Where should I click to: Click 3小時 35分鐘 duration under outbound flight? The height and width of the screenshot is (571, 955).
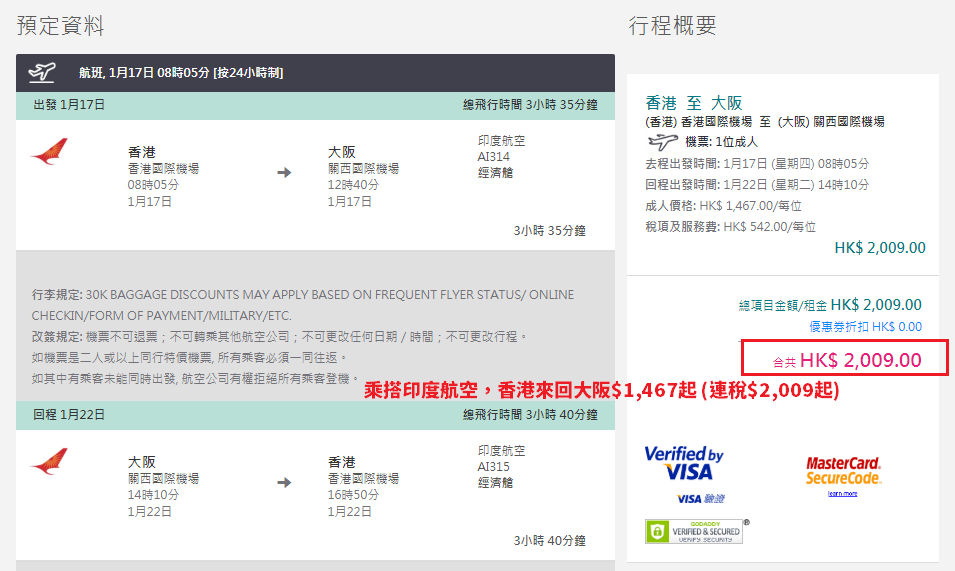[549, 231]
